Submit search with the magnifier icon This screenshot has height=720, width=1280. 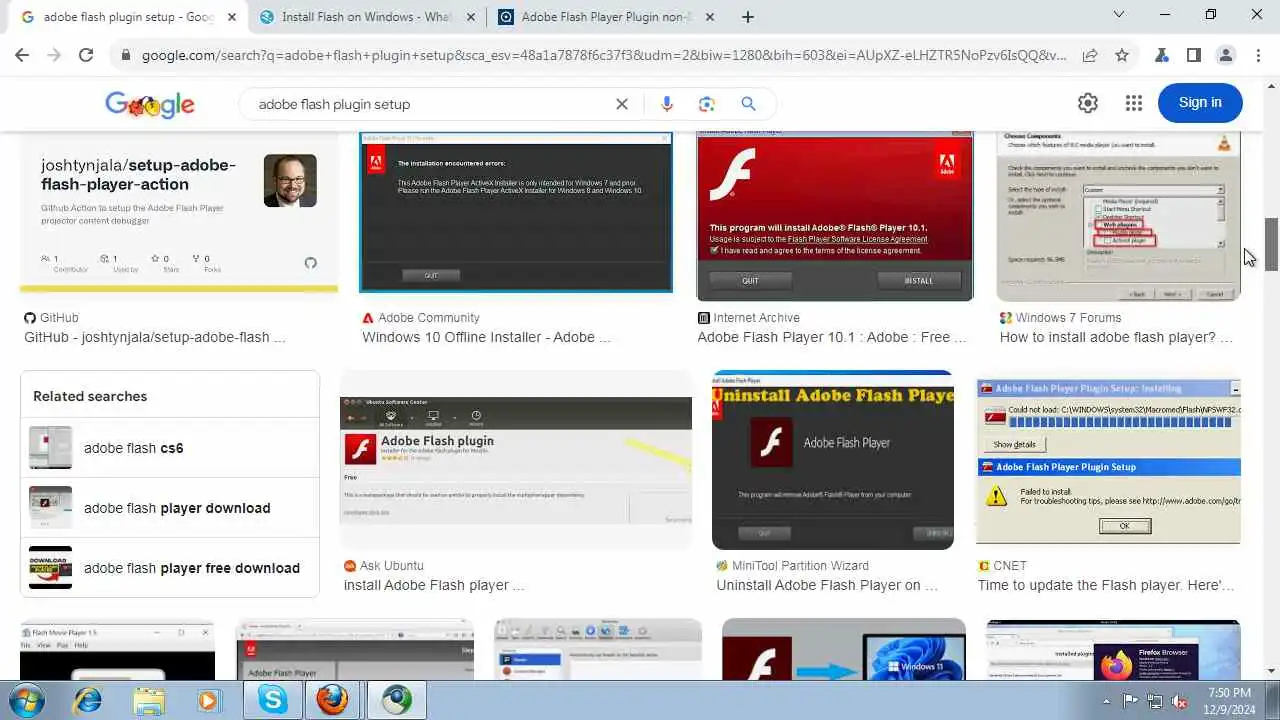pos(748,104)
